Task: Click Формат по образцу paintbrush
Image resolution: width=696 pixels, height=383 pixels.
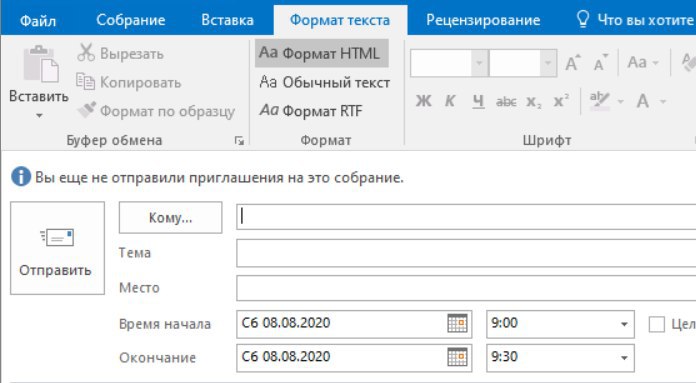Action: coord(156,111)
